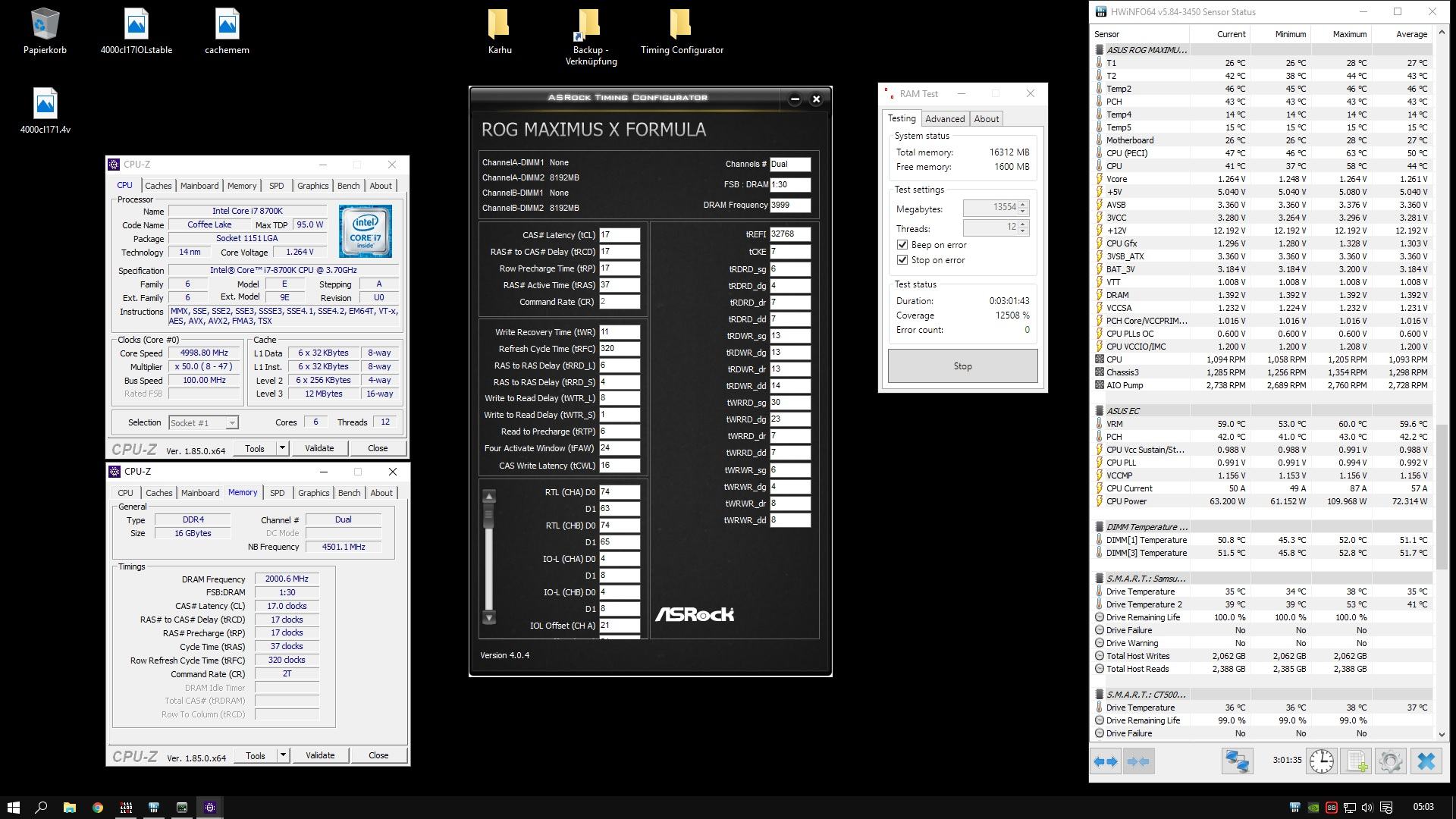Start HWiNFO logging with spreadsheet icon
This screenshot has height=819, width=1456.
[x=1356, y=761]
